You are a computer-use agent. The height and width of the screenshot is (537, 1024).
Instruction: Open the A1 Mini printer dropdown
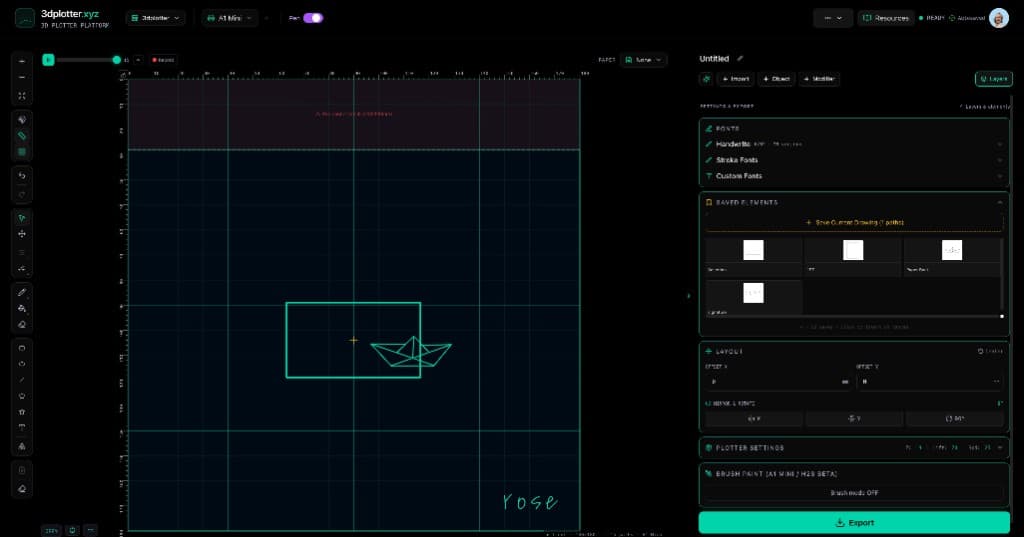tap(229, 18)
